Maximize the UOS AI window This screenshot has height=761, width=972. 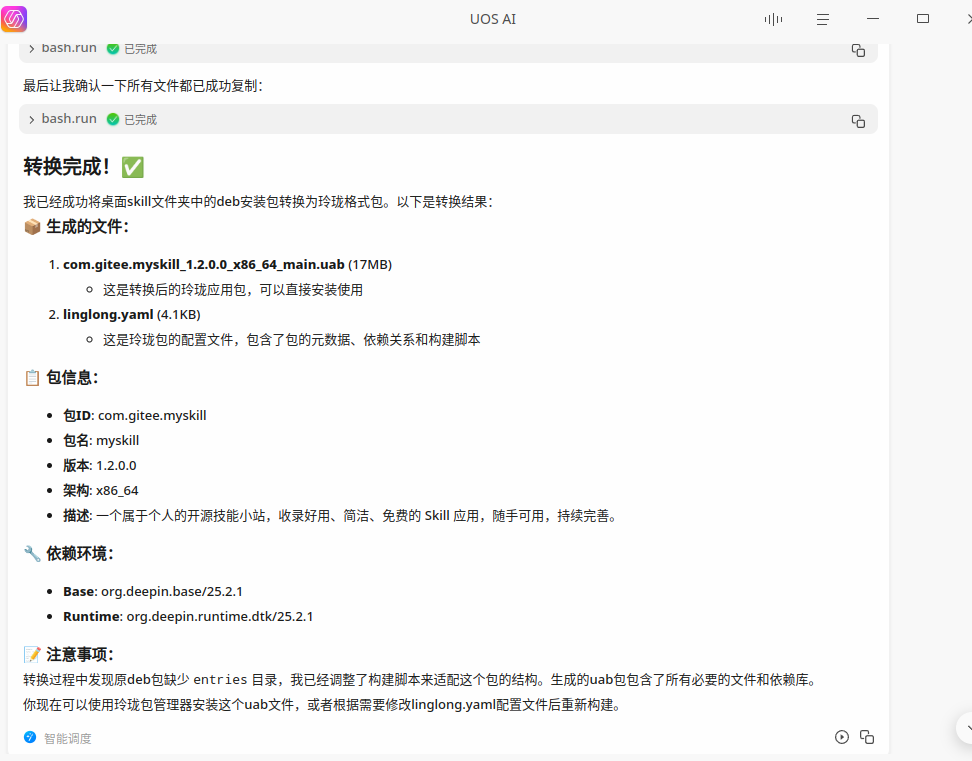[922, 19]
